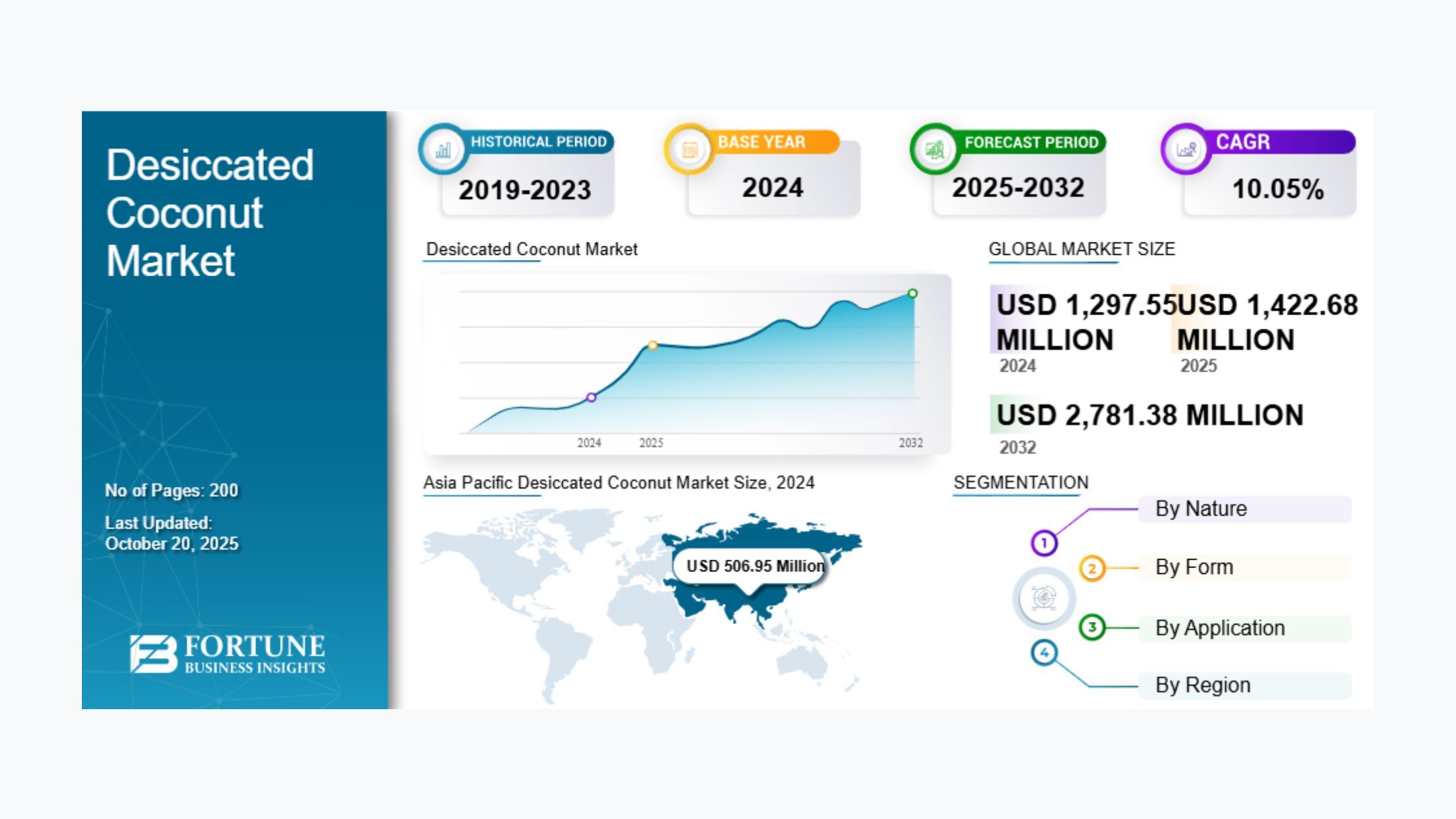Click the central segmentation target icon
The image size is (1456, 819).
(1044, 597)
